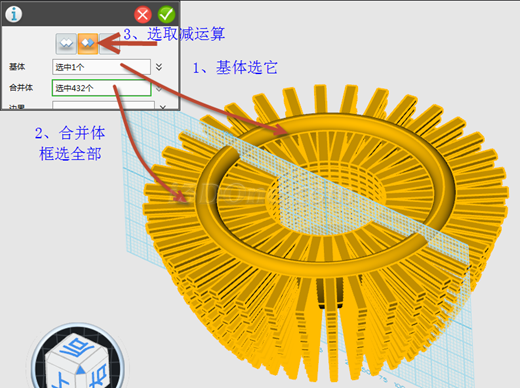Viewport: 520px width, 388px height.
Task: Expand the chevron beside 边界 field
Action: (x=162, y=107)
